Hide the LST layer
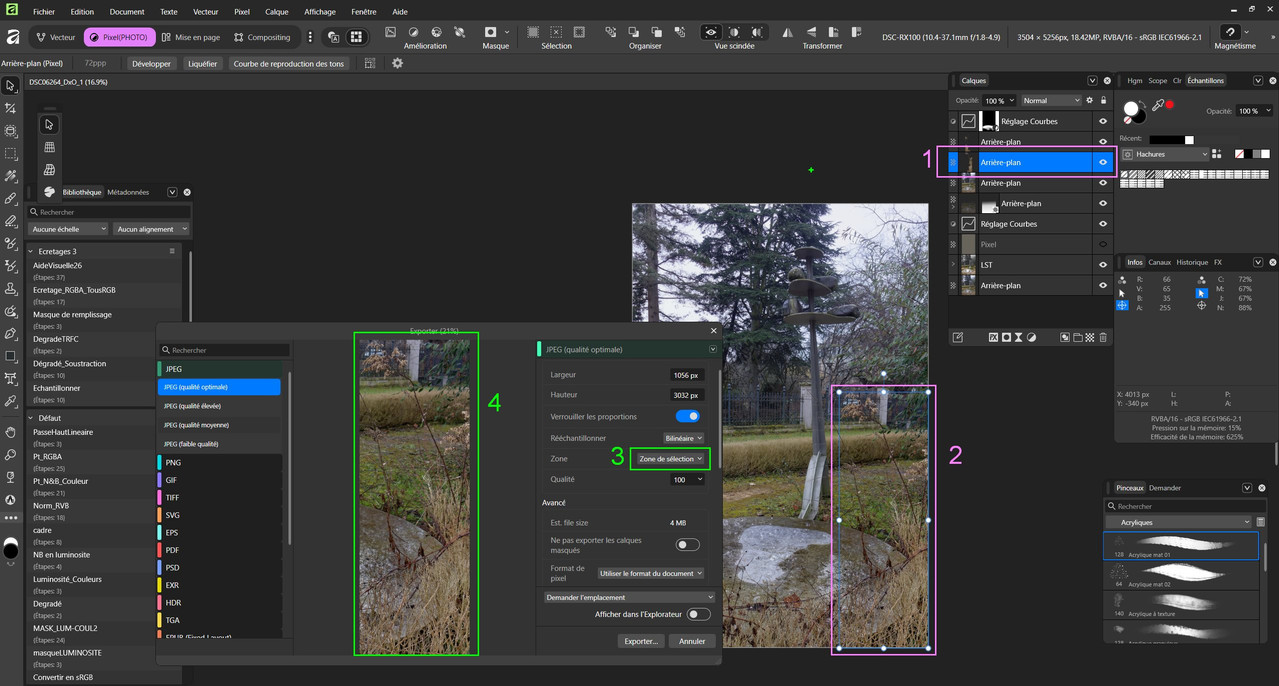The width and height of the screenshot is (1279, 686). coord(1103,265)
